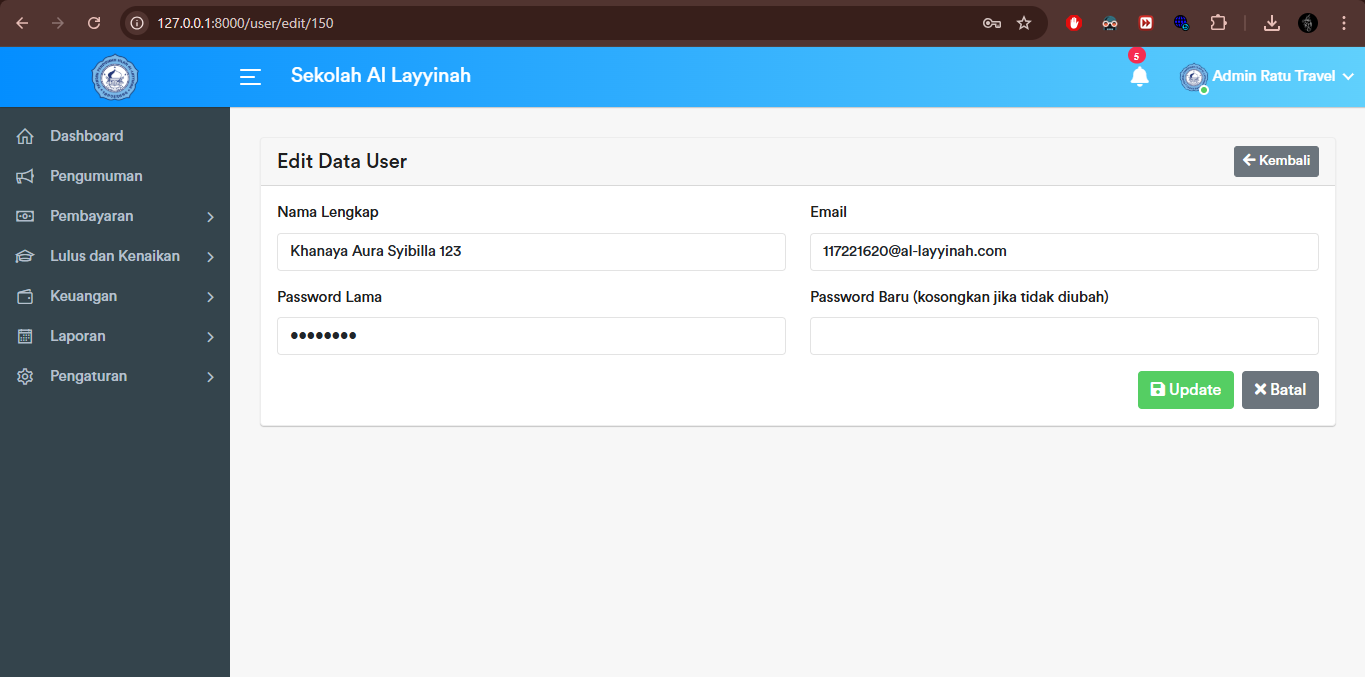Focus the empty Password Baru field
This screenshot has height=677, width=1365.
[x=1063, y=336]
